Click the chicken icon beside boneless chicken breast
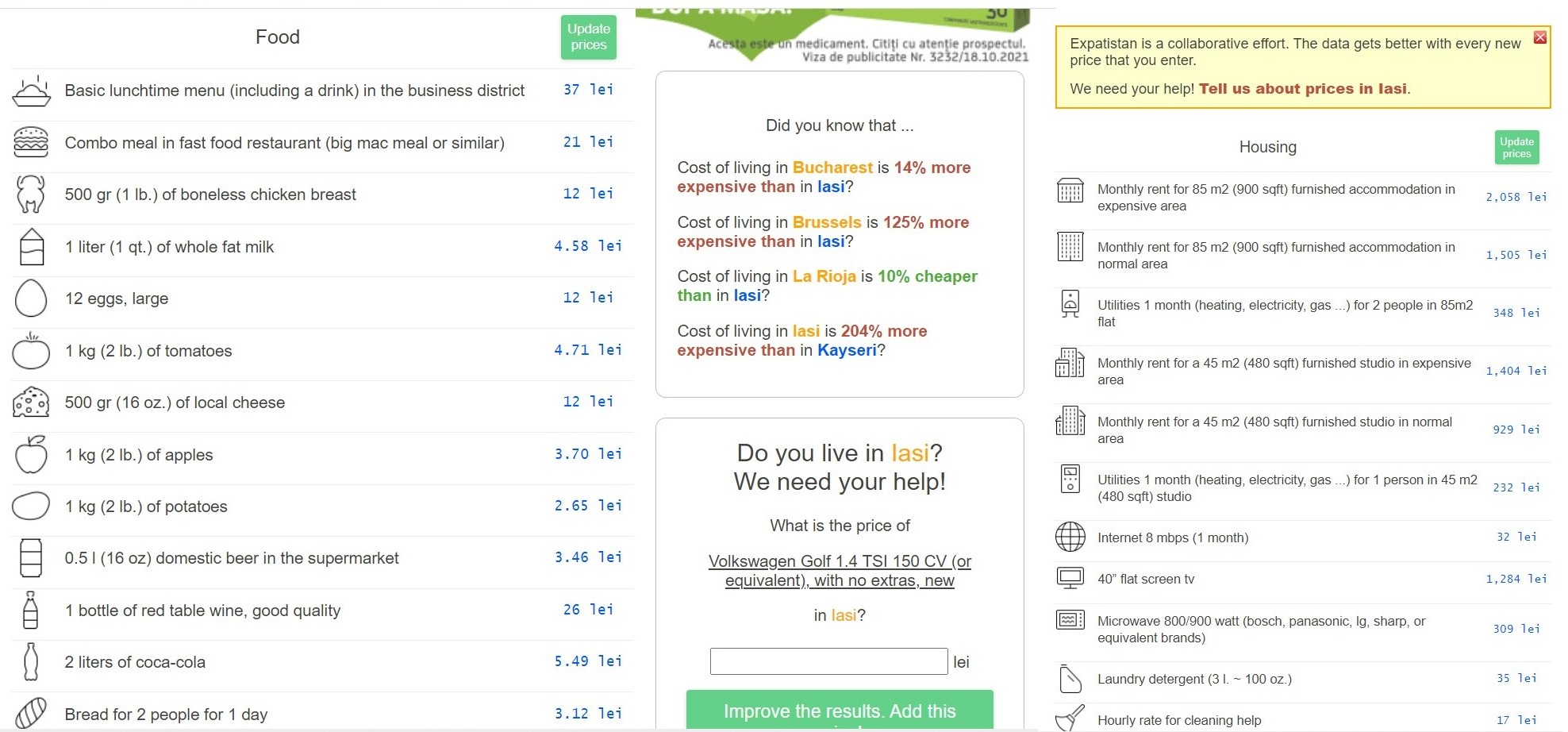The width and height of the screenshot is (1568, 732). [31, 195]
